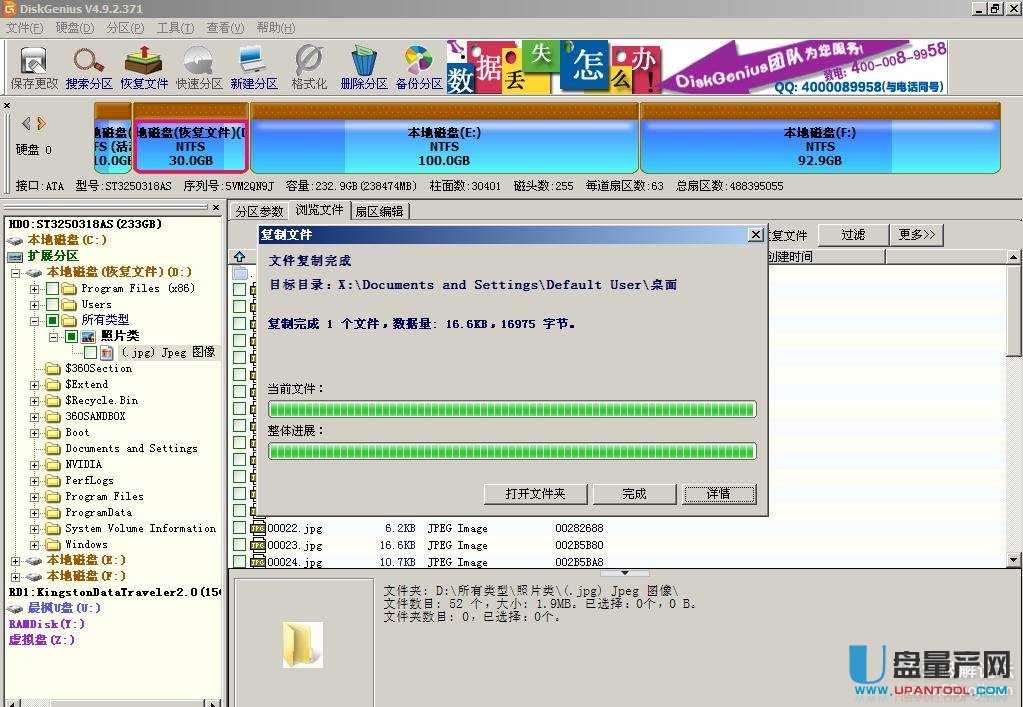Check the Program Files (x86) folder checkbox

click(52, 288)
